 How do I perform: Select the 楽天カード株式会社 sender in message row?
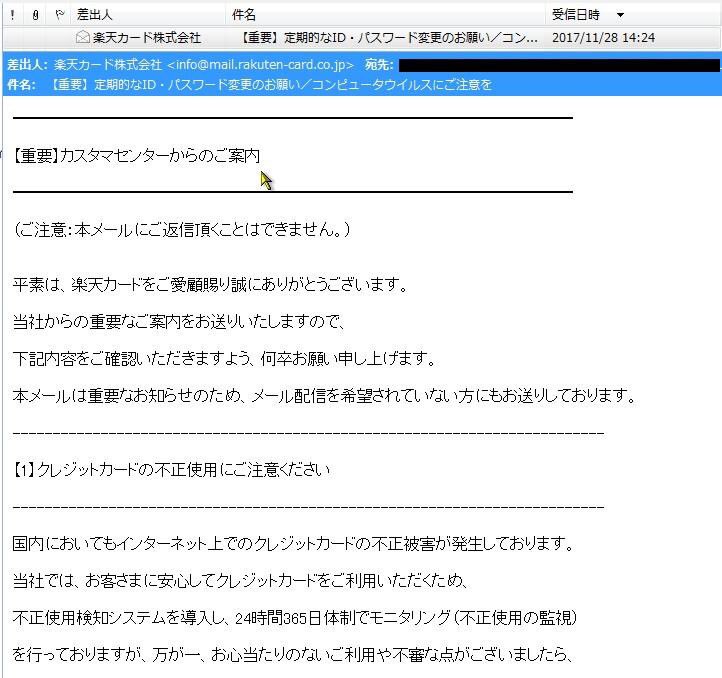[147, 37]
